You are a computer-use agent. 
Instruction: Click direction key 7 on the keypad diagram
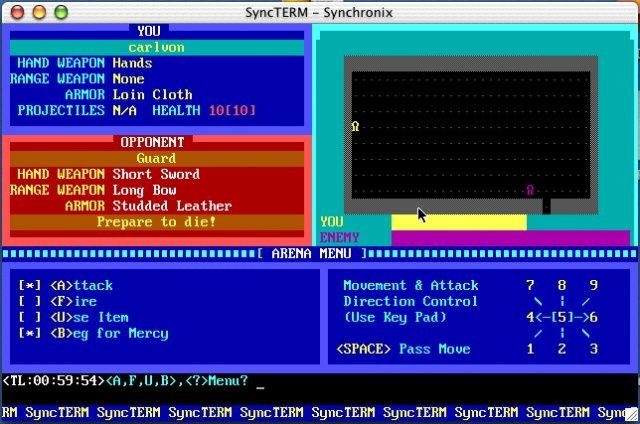530,285
